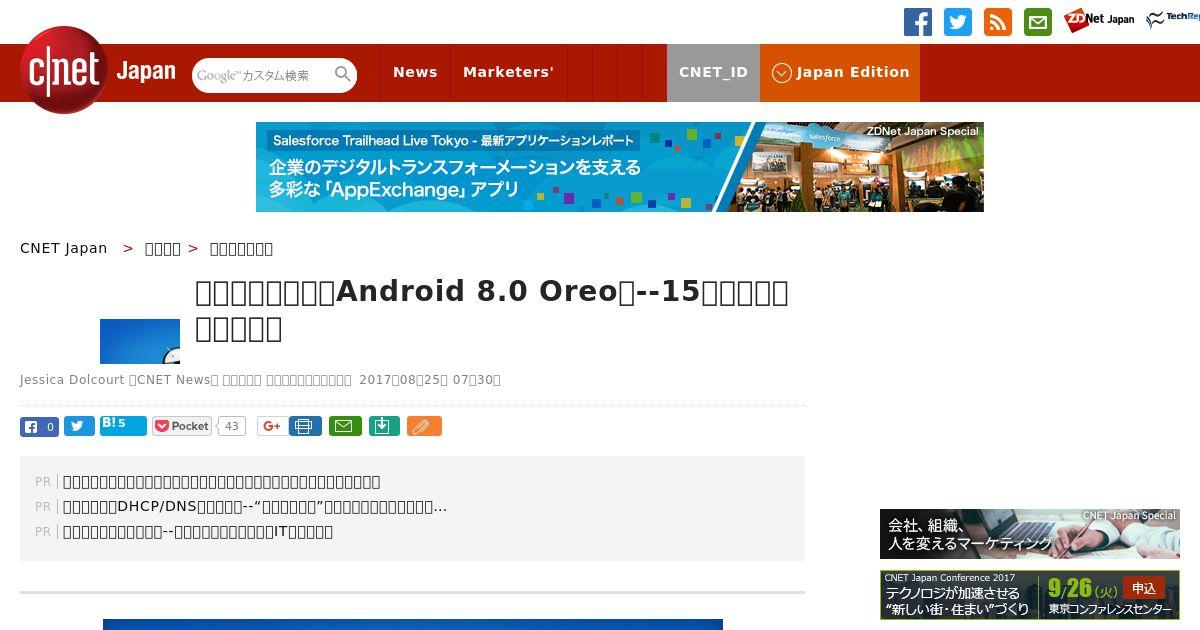Bookmark article with Hatena B! button
Viewport: 1200px width, 630px height.
click(x=123, y=425)
